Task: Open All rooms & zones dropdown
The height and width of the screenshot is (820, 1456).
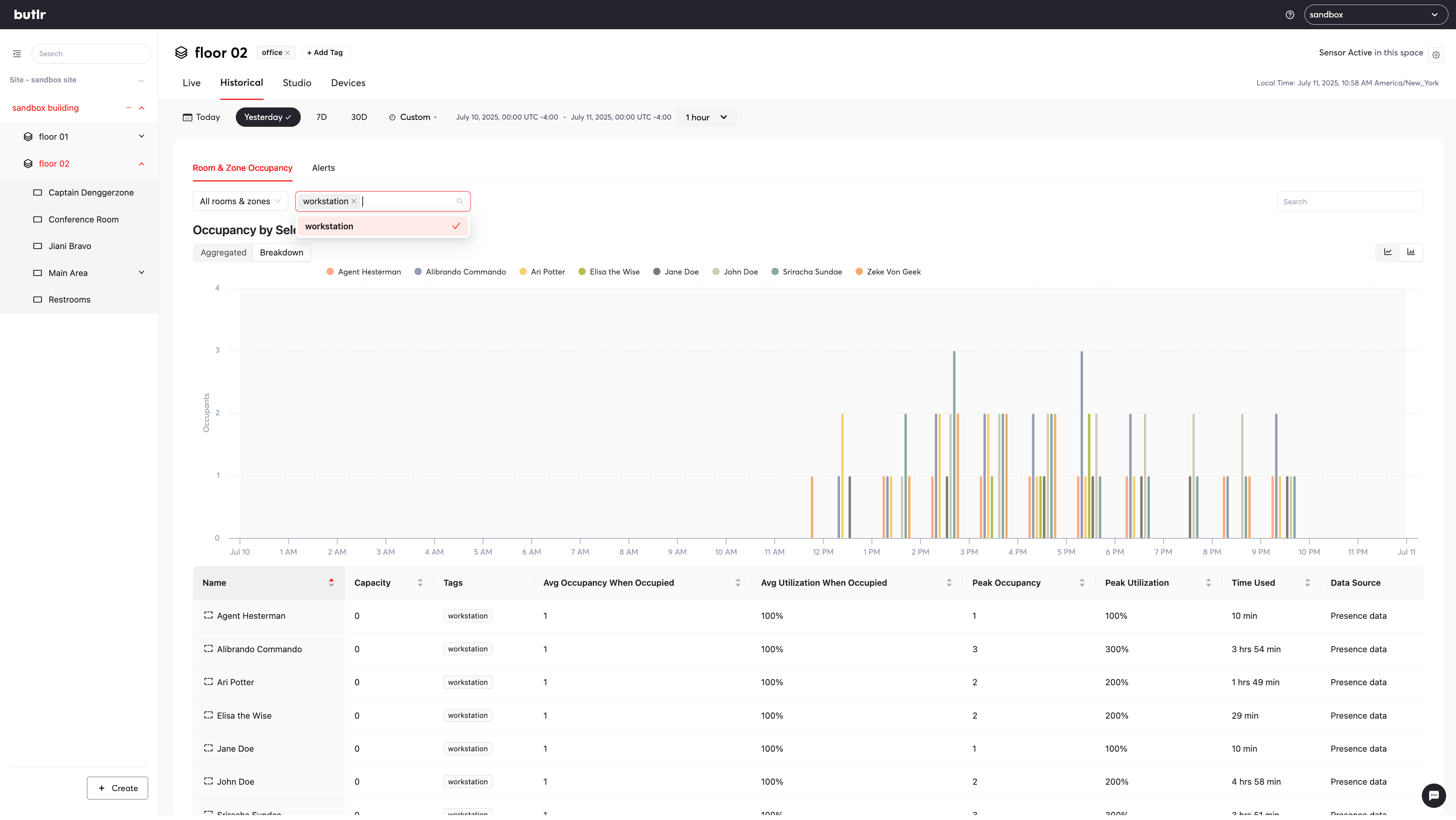Action: (240, 202)
